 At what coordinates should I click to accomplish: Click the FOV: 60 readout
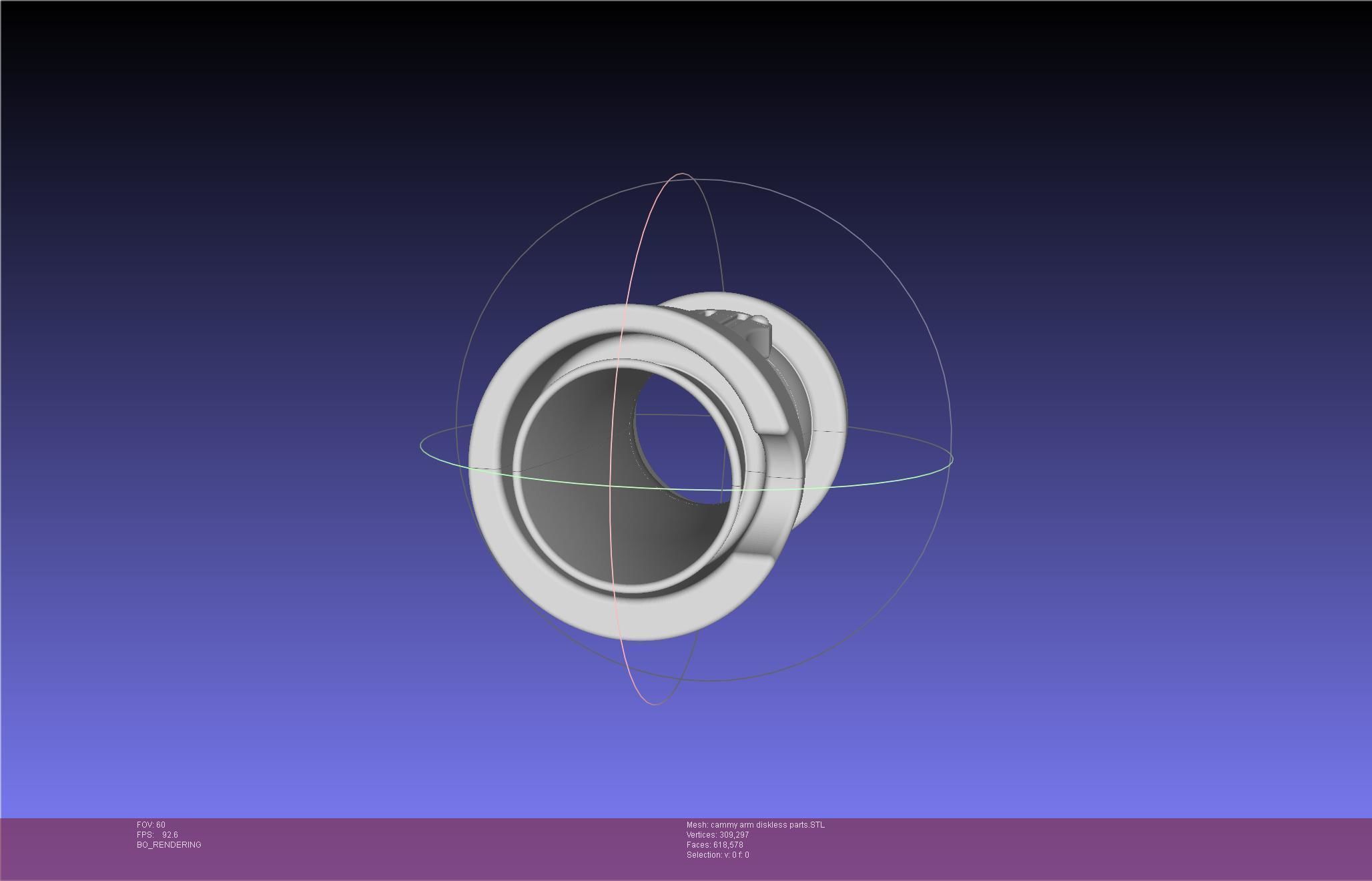[x=151, y=825]
